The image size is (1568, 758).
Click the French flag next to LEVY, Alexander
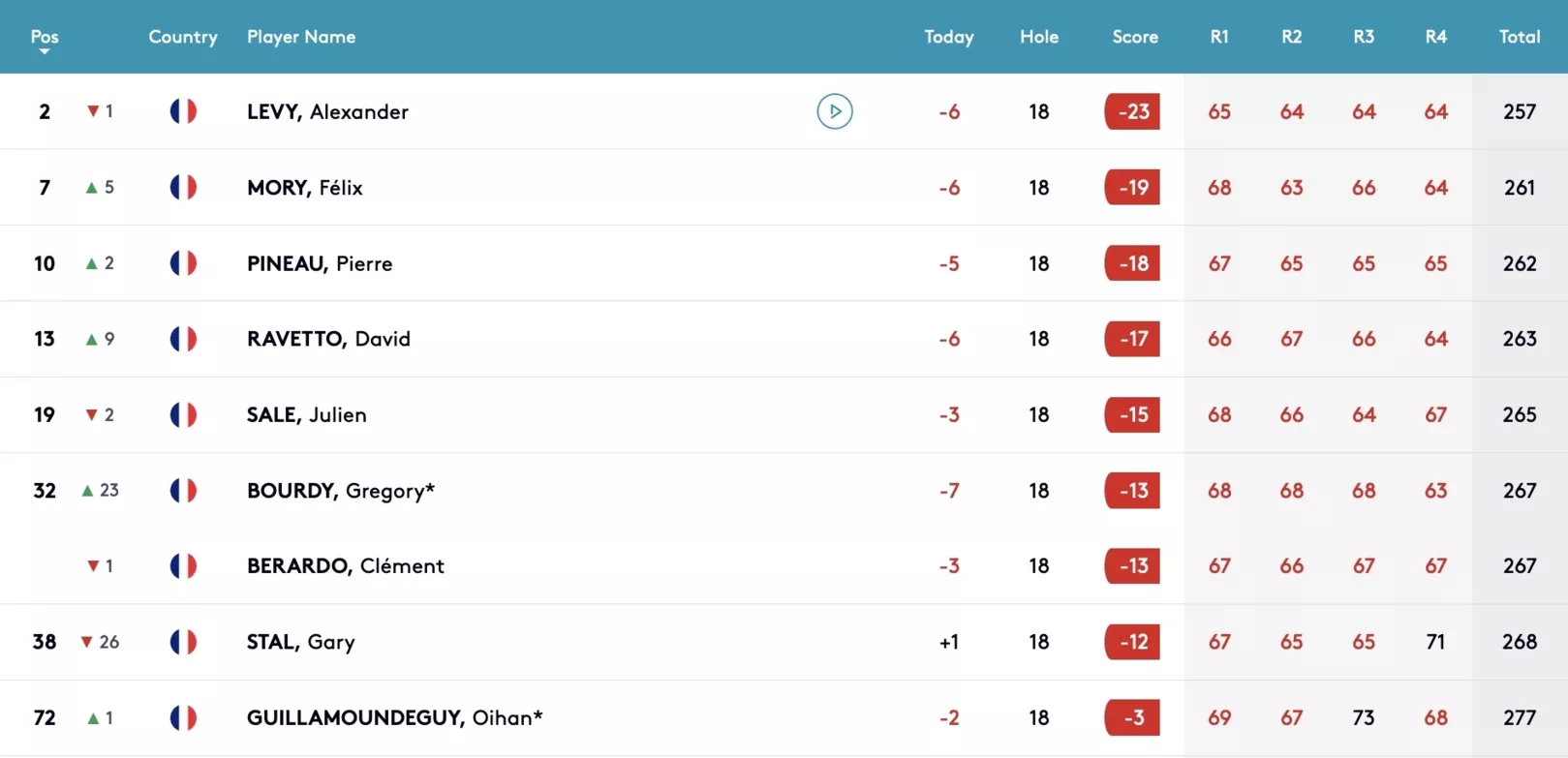tap(183, 111)
